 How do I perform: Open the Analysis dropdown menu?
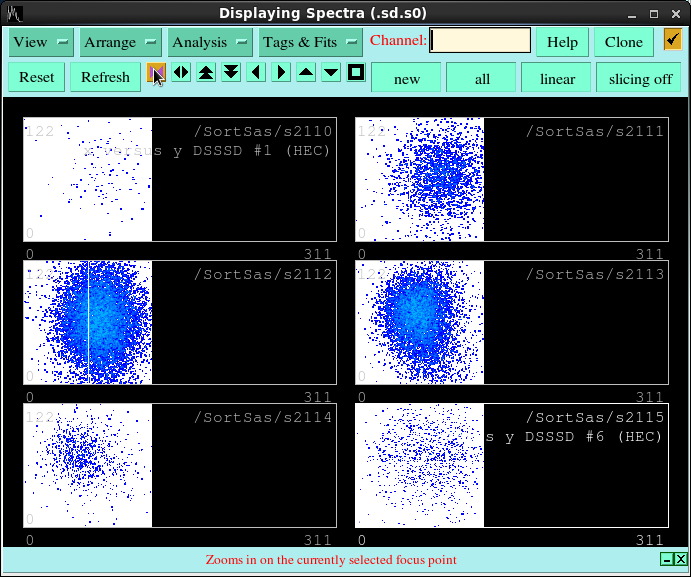click(211, 42)
